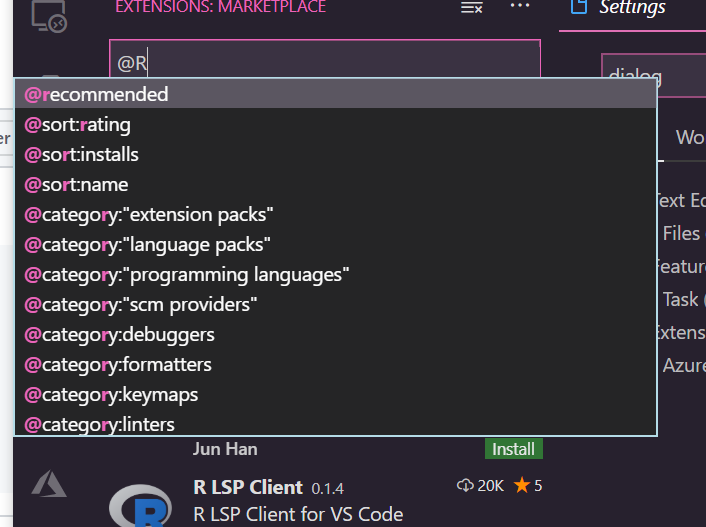Open the Azure settings category

click(x=684, y=365)
